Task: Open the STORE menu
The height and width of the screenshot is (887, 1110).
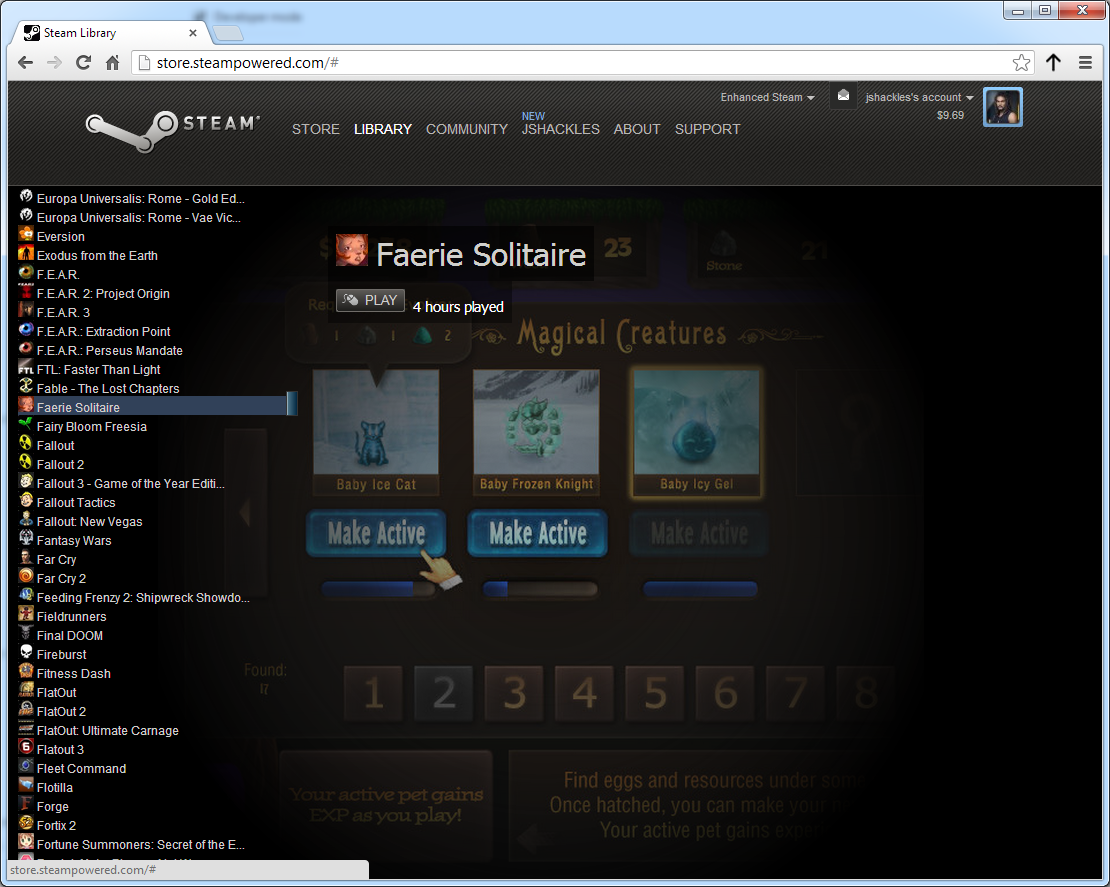Action: (316, 130)
